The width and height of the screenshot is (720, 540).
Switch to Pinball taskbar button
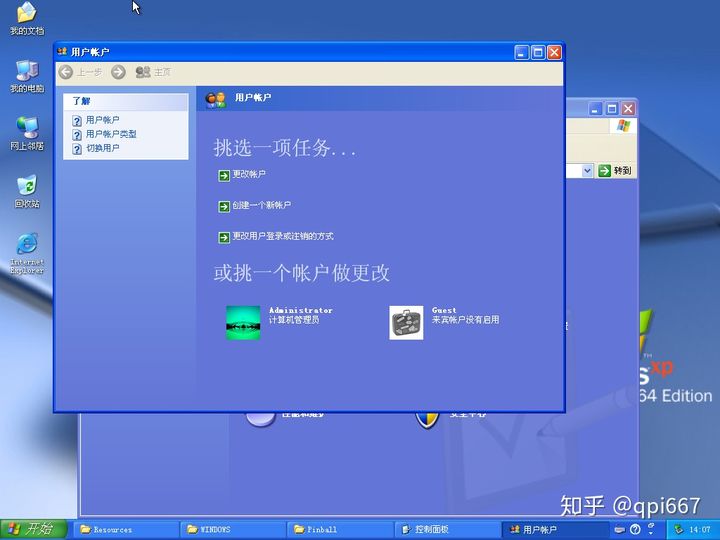point(340,529)
